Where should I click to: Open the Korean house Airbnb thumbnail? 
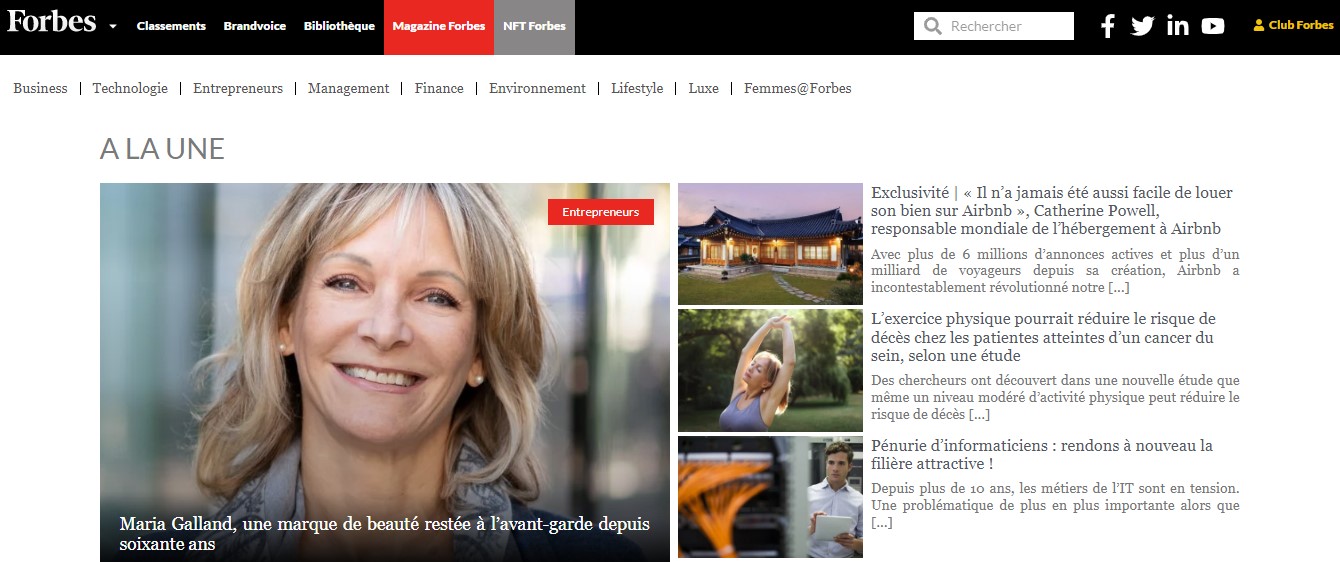tap(770, 244)
